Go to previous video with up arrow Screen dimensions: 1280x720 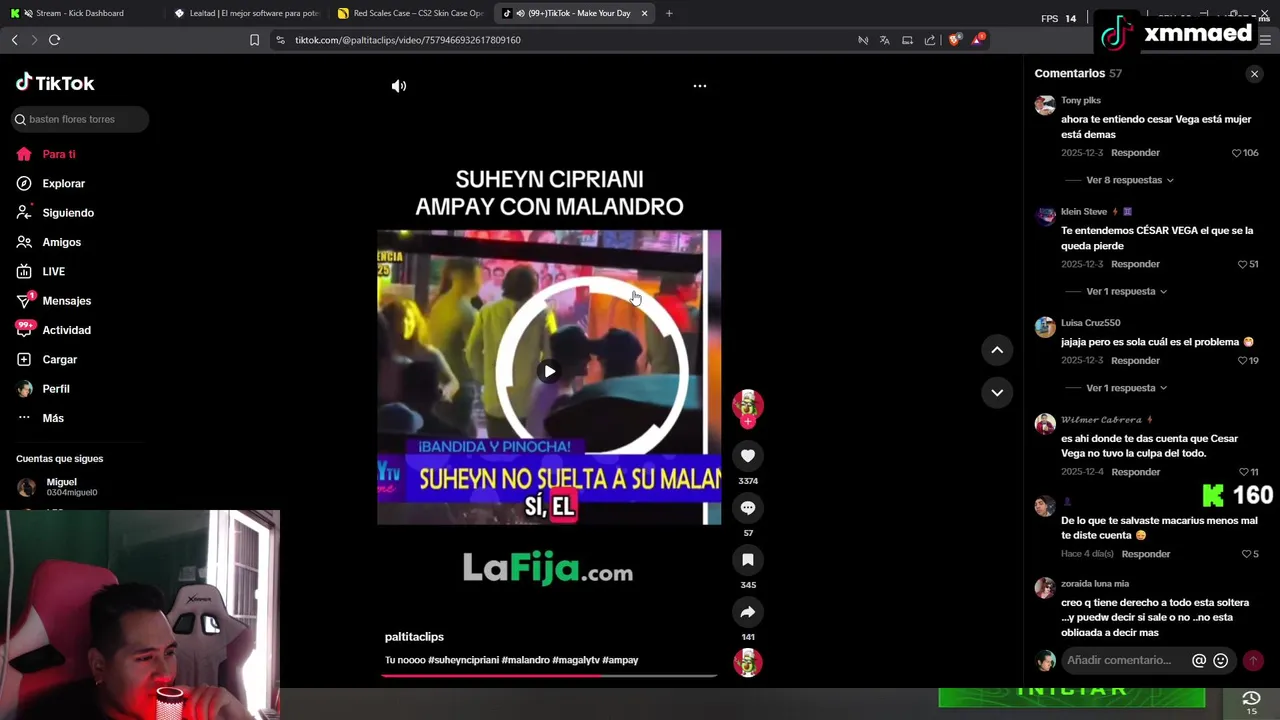click(x=997, y=350)
